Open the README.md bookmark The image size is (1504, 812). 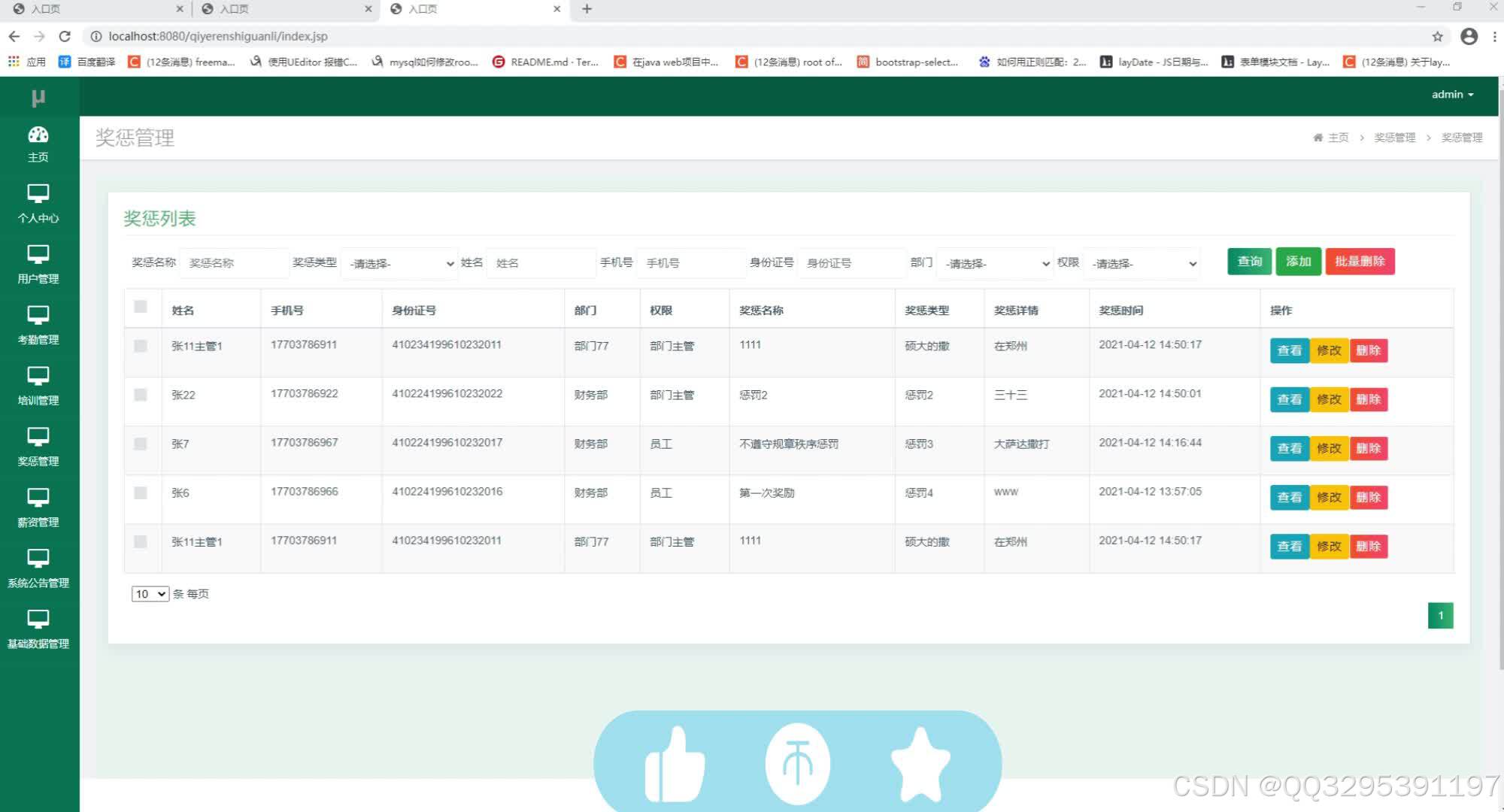pyautogui.click(x=545, y=62)
